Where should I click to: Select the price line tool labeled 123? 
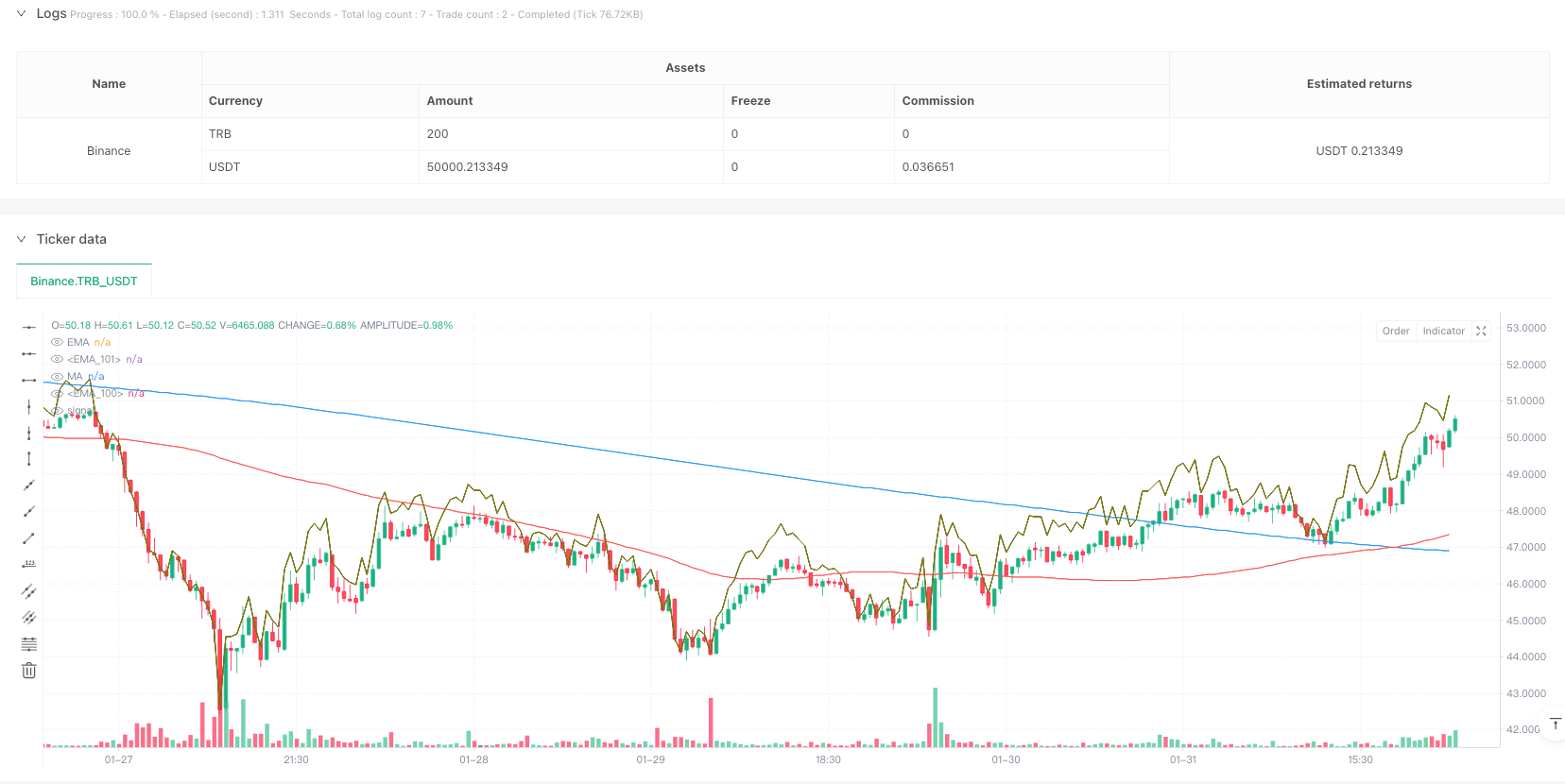[29, 565]
